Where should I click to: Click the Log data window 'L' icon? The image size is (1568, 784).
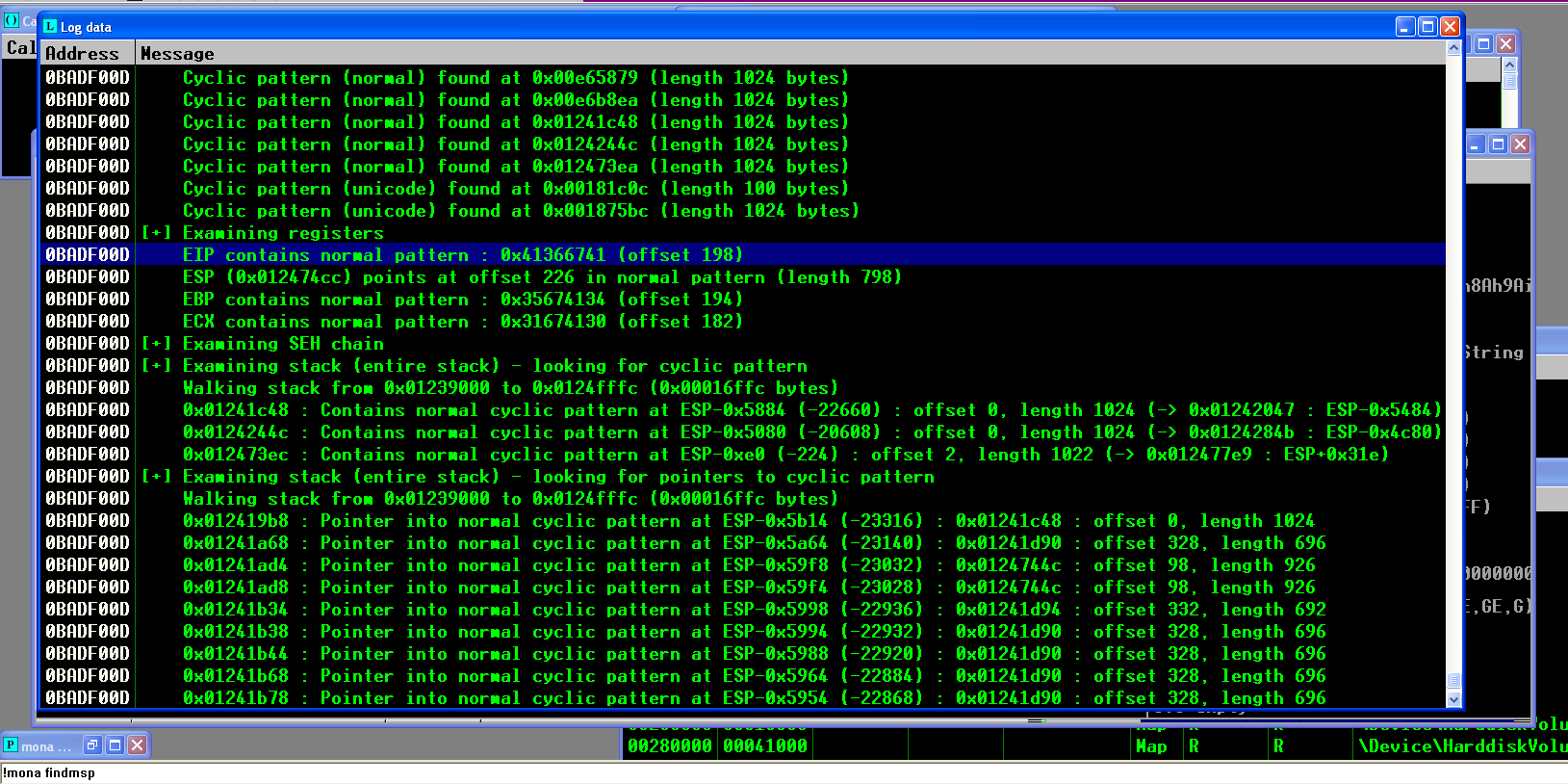(50, 27)
